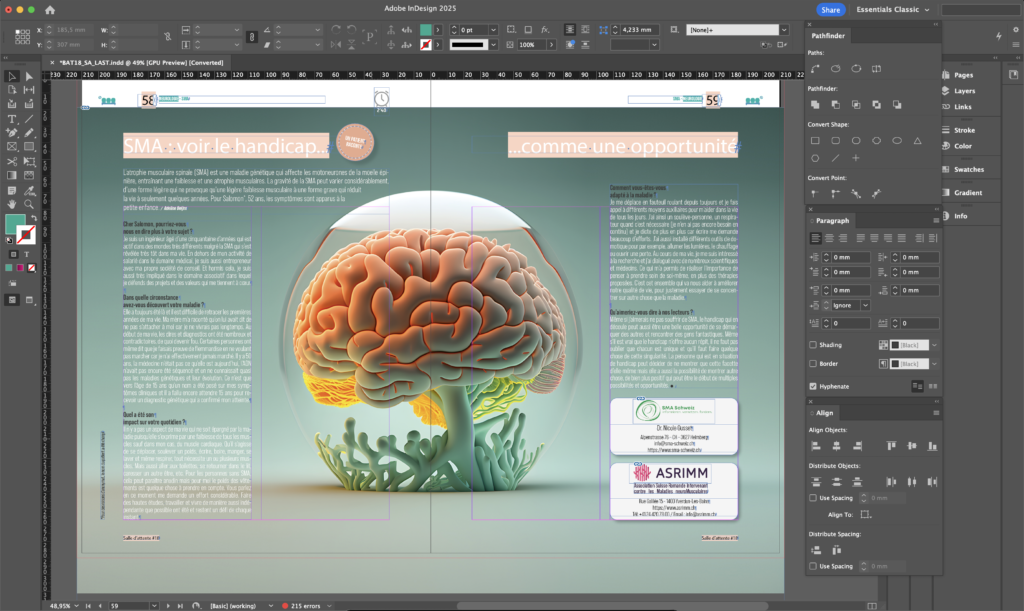The width and height of the screenshot is (1024, 611).
Task: Click the Pathfinder Add shapes icon
Action: (815, 104)
